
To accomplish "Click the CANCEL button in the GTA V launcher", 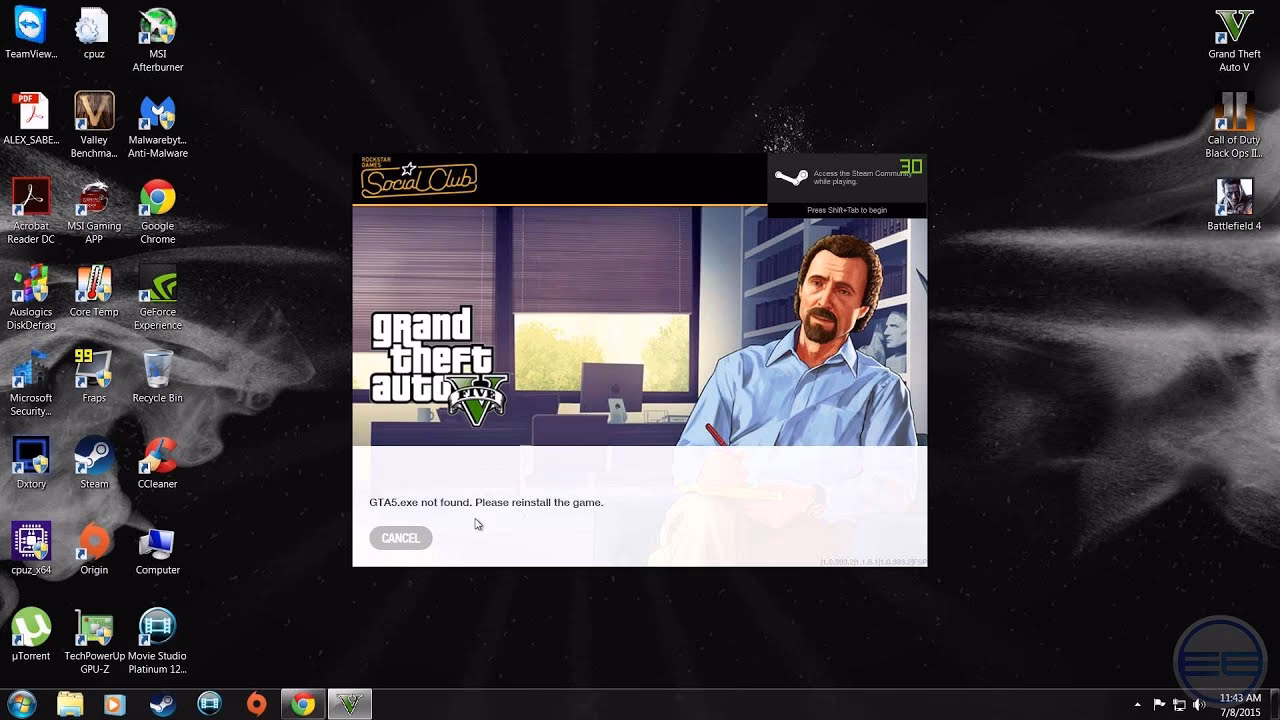I will [x=400, y=538].
